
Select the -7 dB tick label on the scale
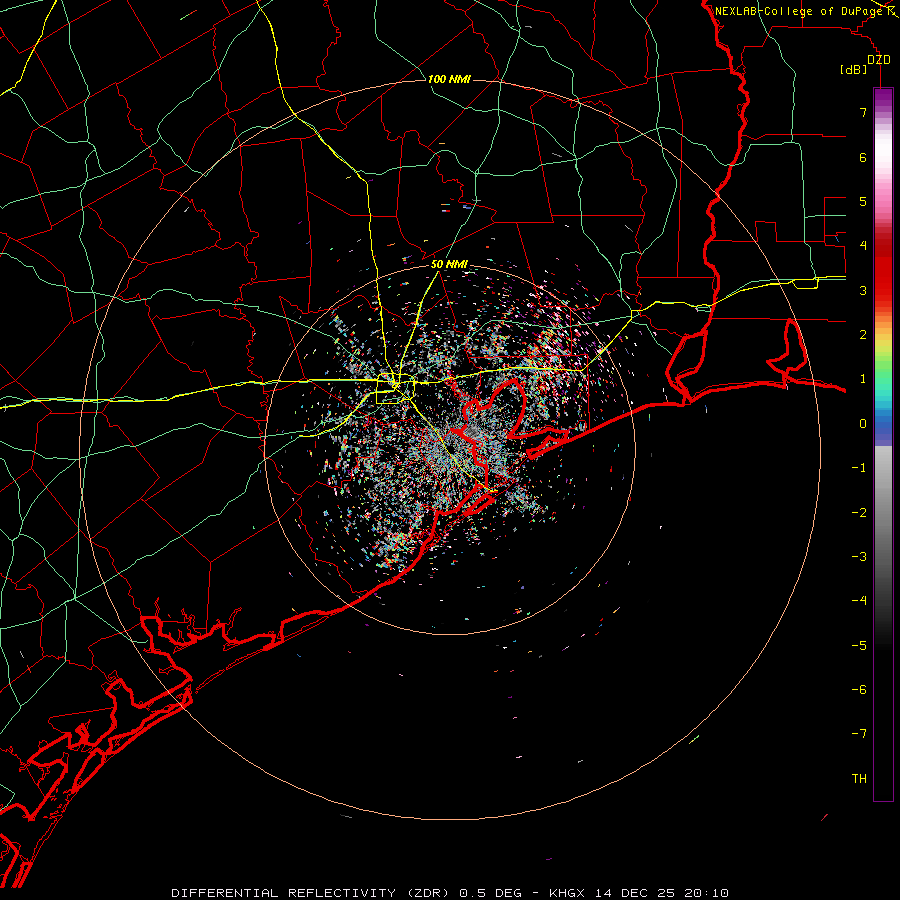click(859, 734)
